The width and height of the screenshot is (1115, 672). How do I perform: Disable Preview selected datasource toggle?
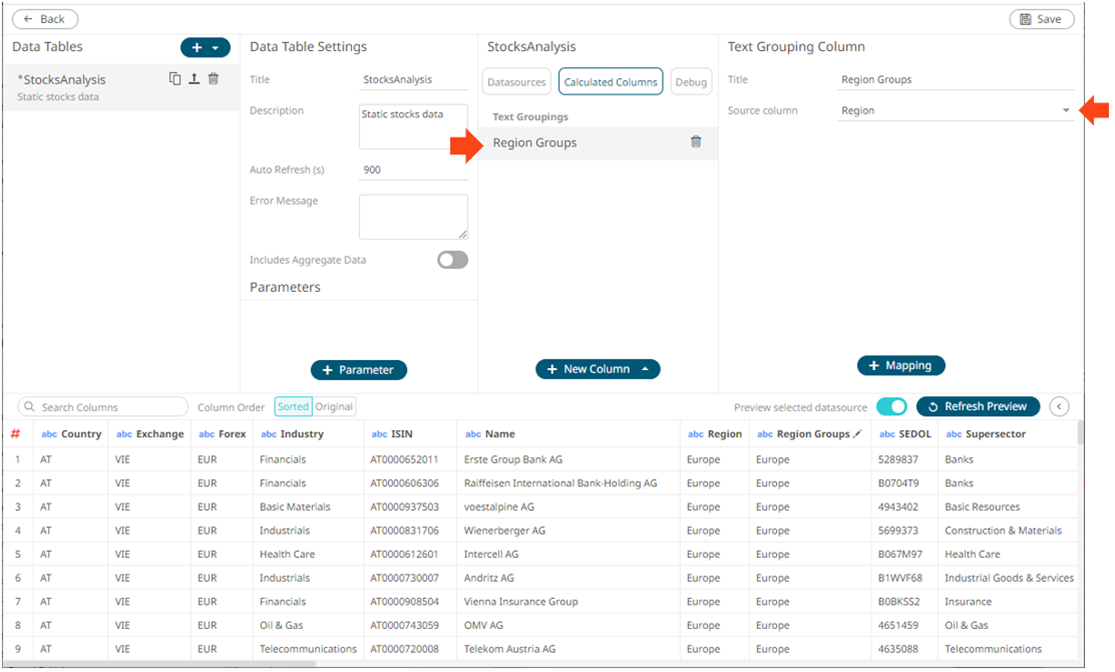891,406
